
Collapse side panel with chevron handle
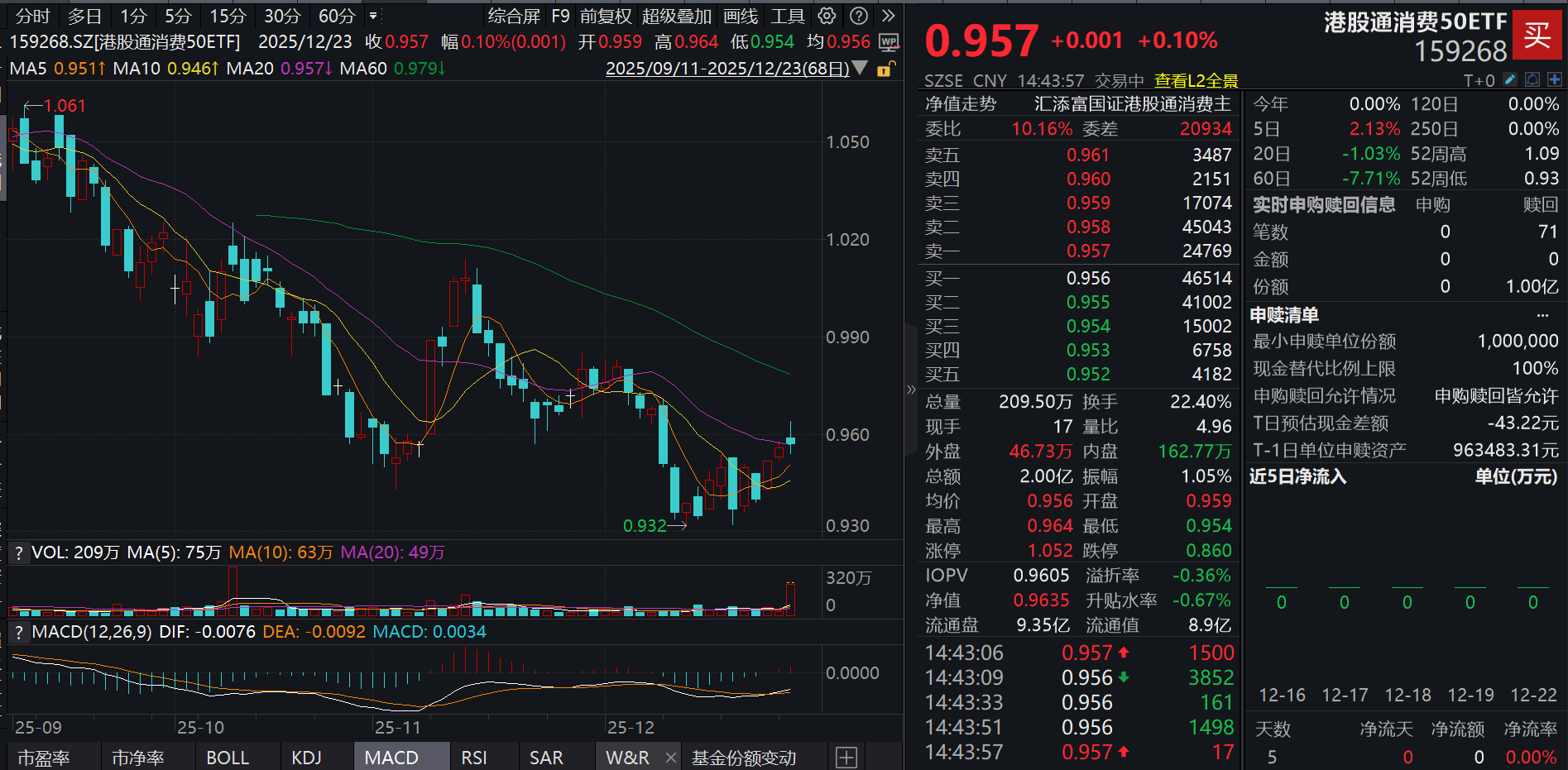pos(911,389)
